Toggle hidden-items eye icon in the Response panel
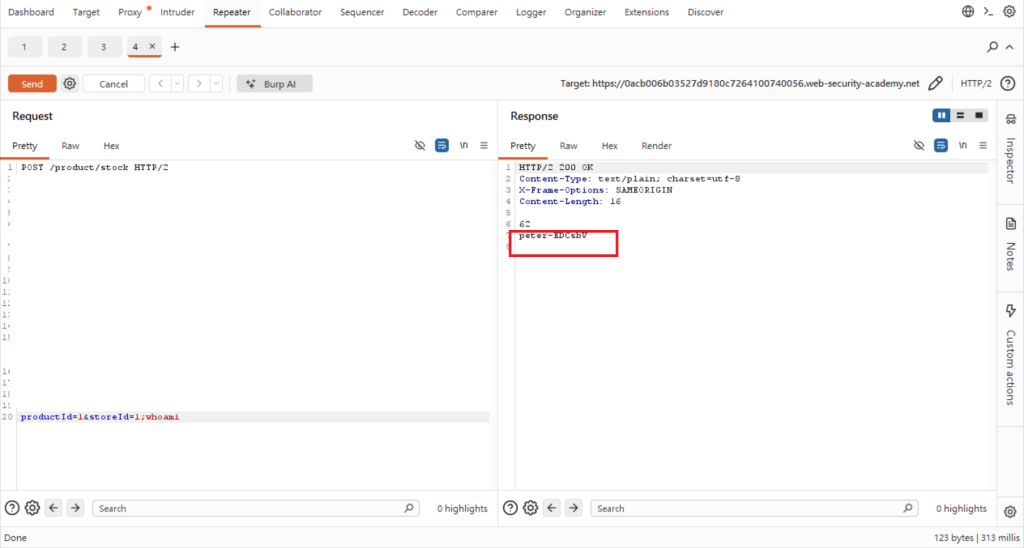The width and height of the screenshot is (1024, 548). [x=919, y=145]
